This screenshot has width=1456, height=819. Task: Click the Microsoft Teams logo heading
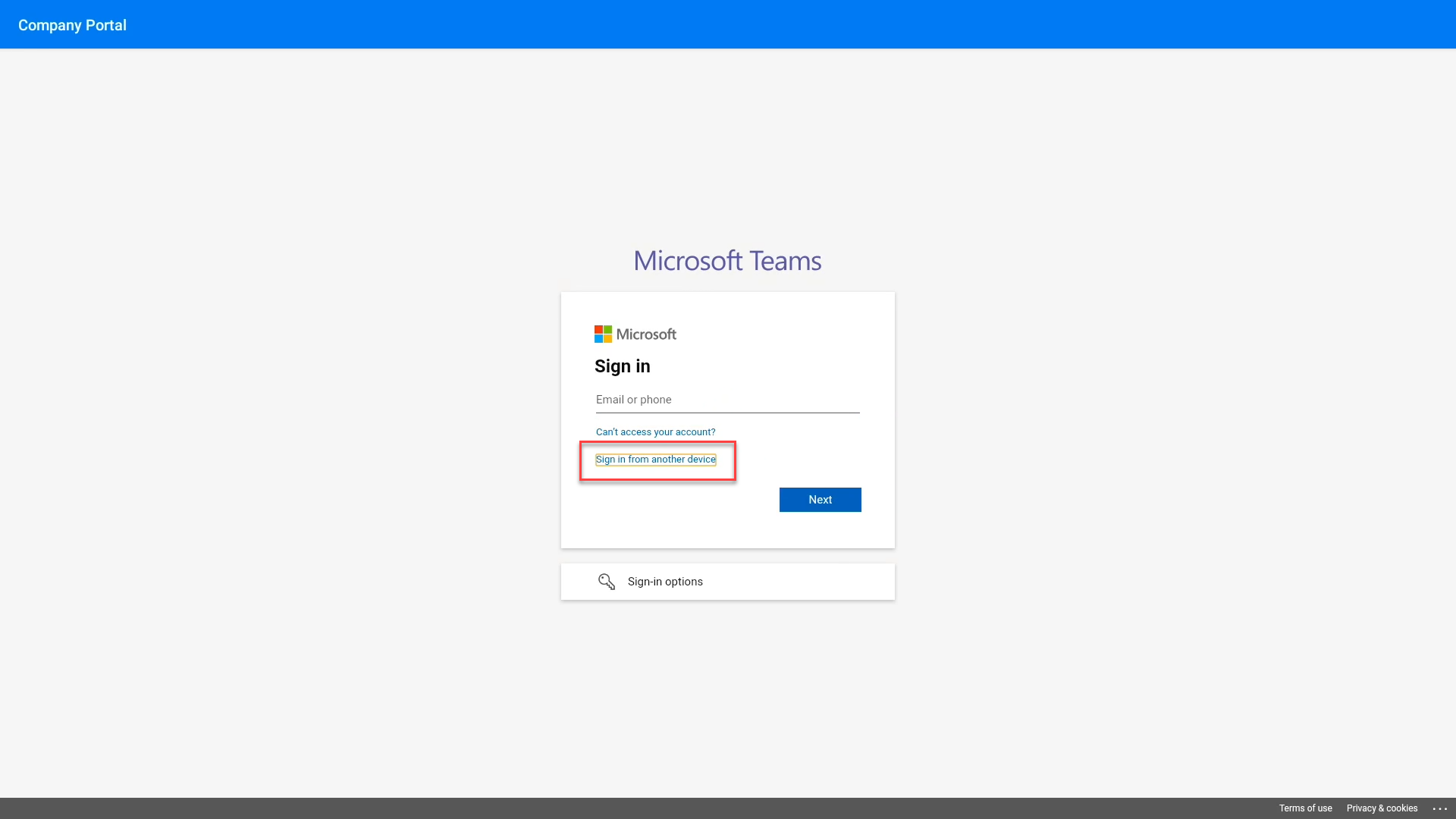pos(727,260)
